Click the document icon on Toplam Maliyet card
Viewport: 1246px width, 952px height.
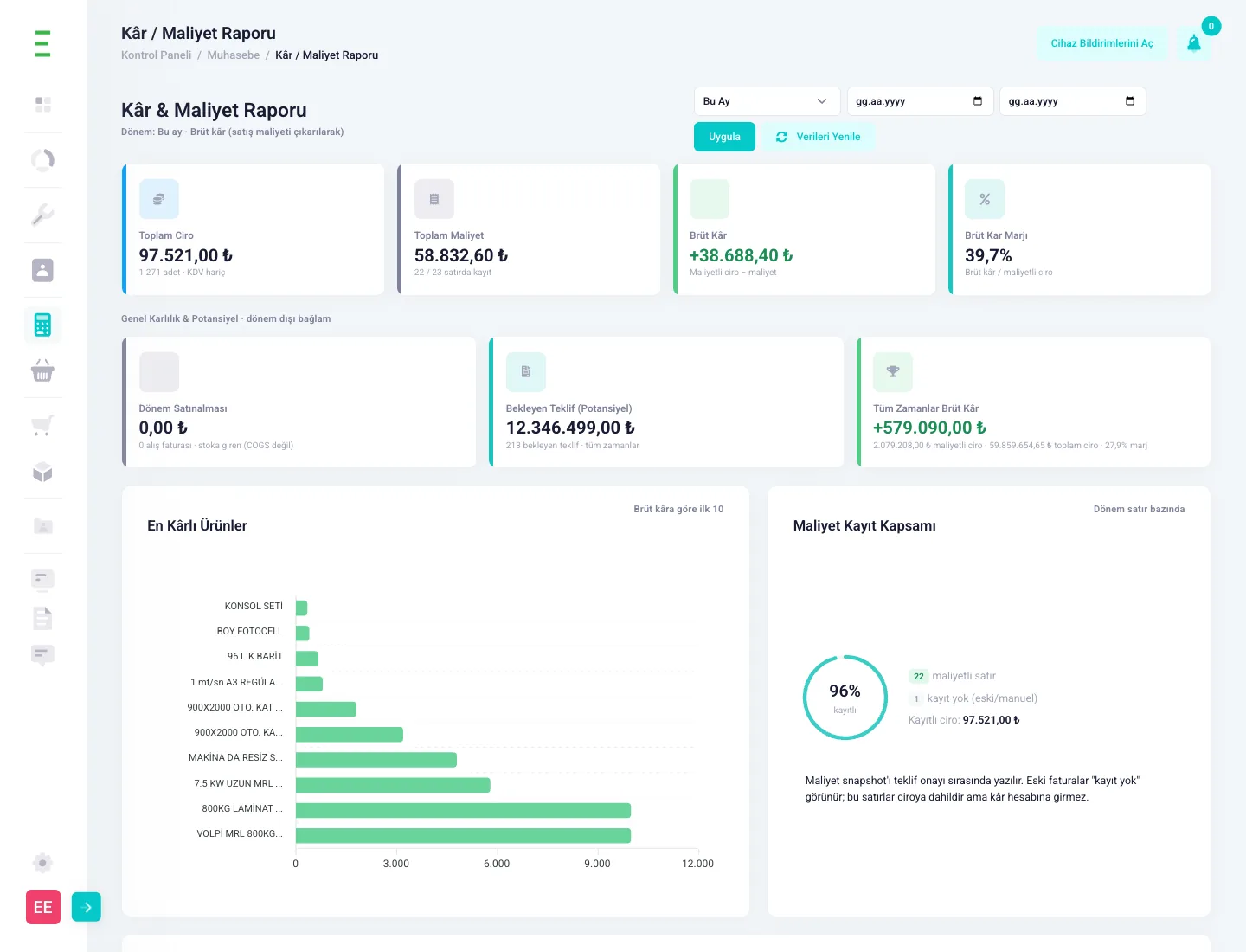click(x=434, y=199)
